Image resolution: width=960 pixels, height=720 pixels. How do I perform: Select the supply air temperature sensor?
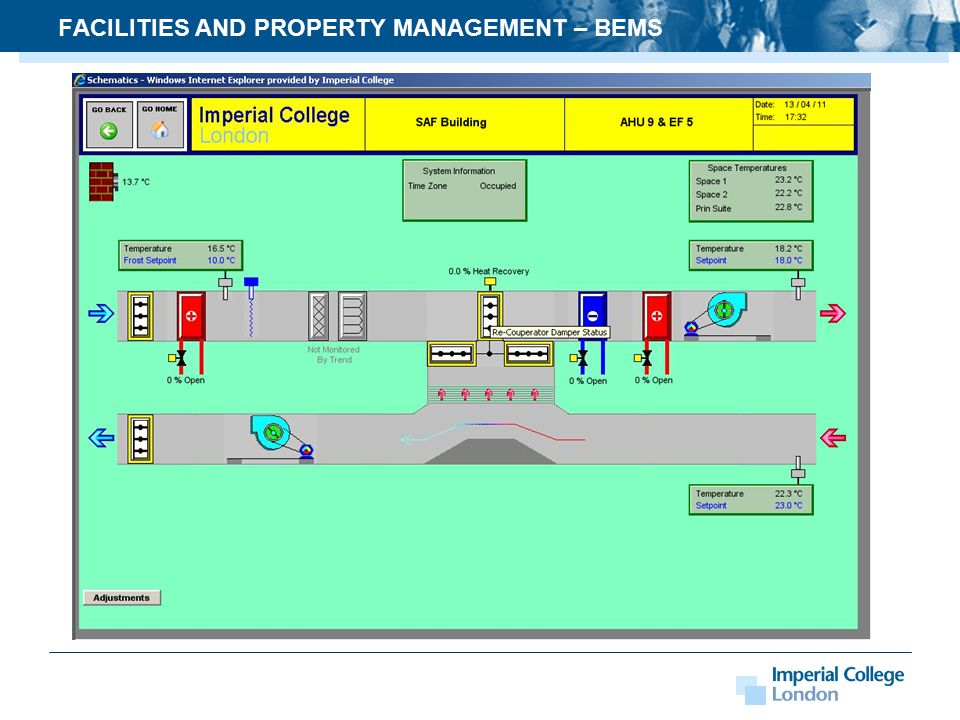pos(798,288)
